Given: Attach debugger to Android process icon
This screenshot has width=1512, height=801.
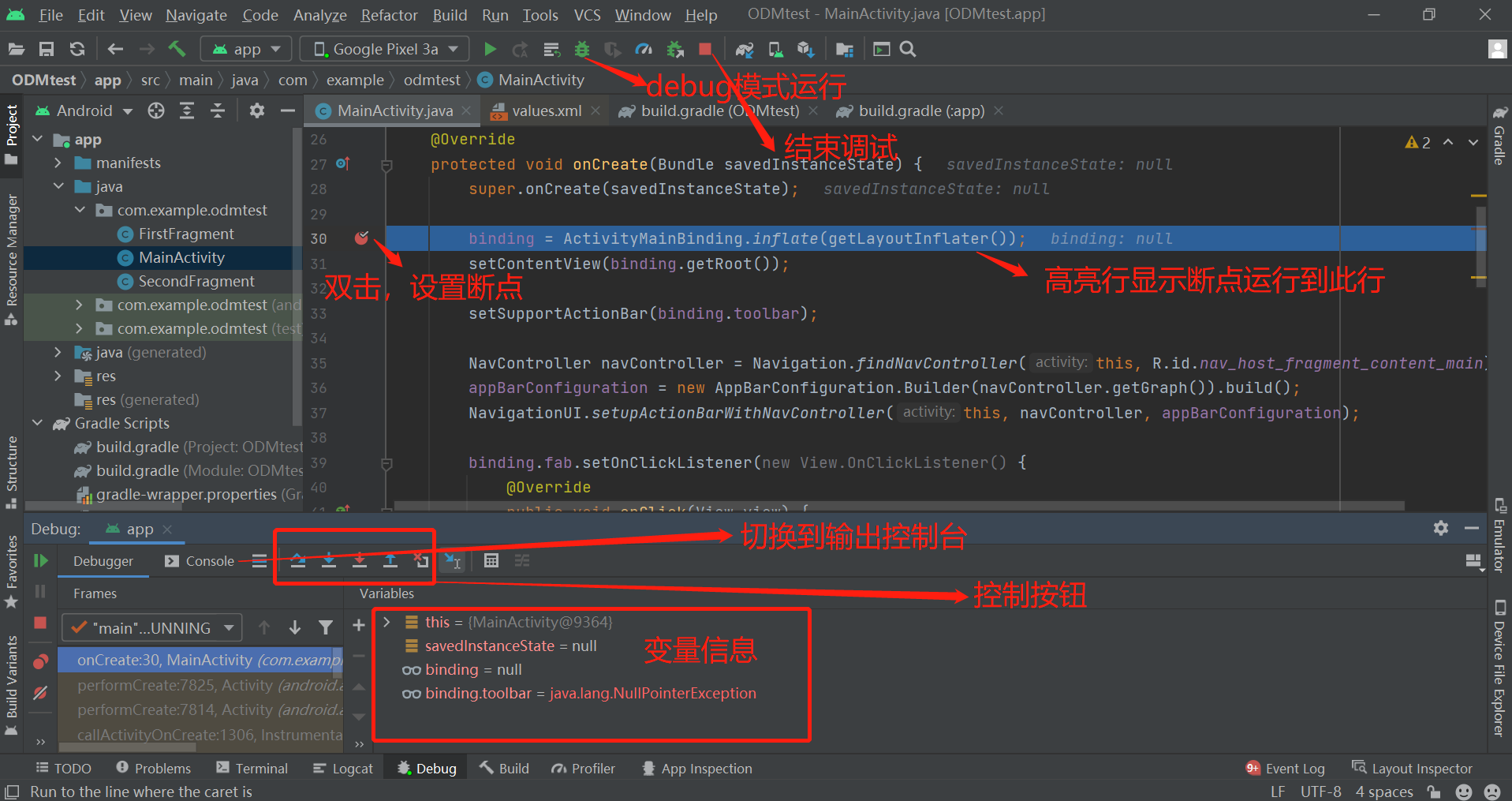Looking at the screenshot, I should (675, 50).
